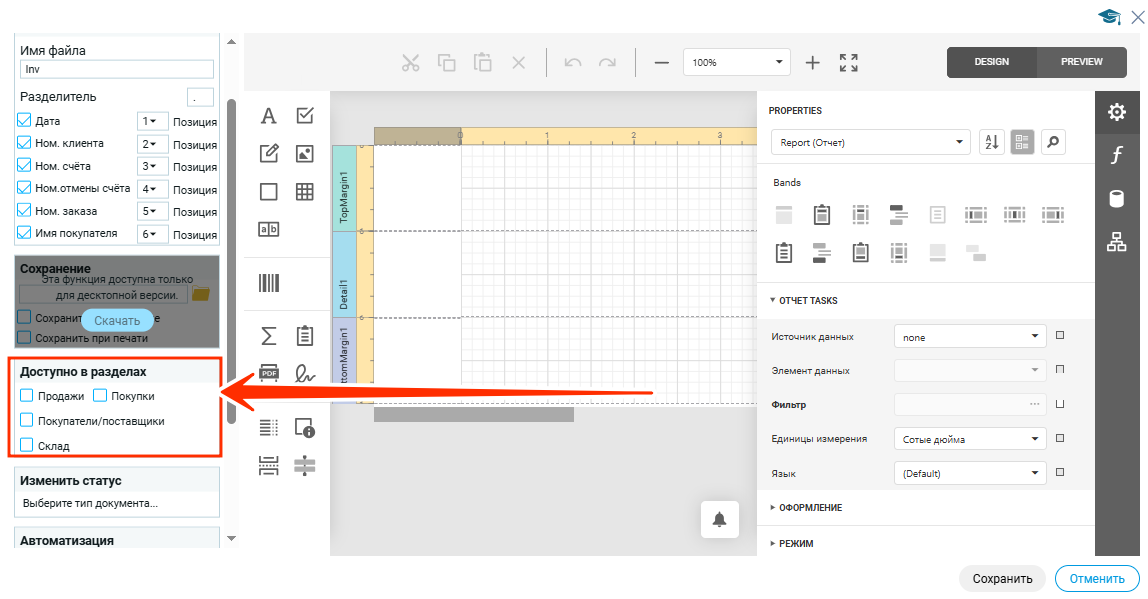Expand the Оформление section
This screenshot has height=599, width=1148.
[x=809, y=508]
